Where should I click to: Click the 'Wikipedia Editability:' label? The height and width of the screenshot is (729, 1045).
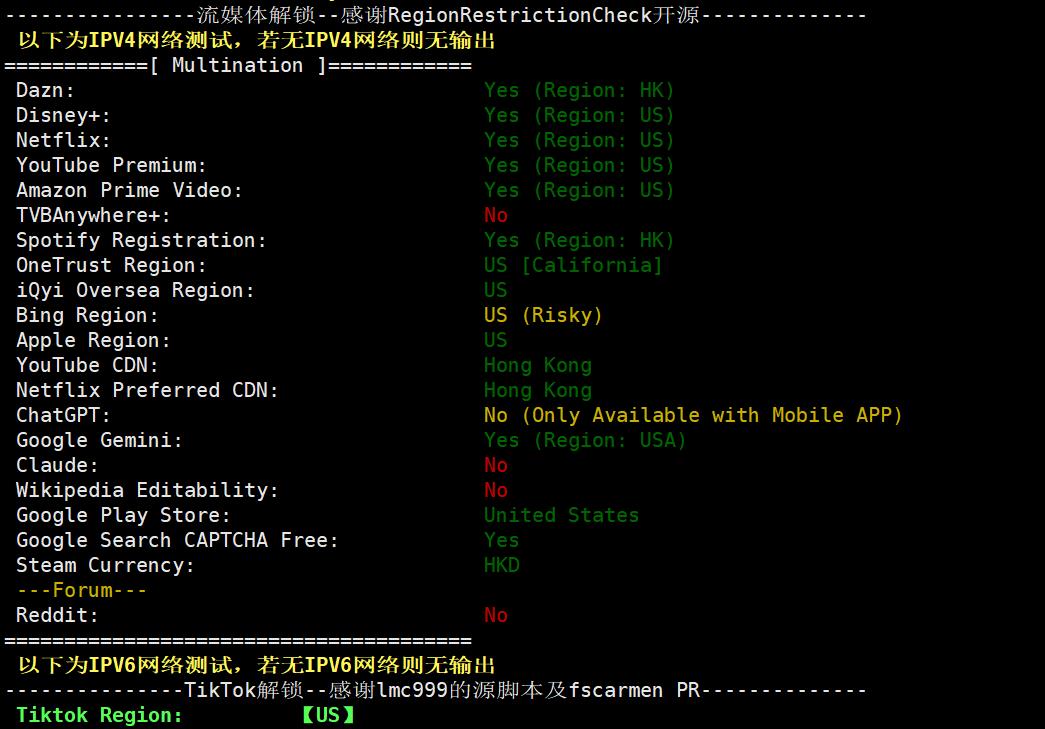pyautogui.click(x=147, y=491)
